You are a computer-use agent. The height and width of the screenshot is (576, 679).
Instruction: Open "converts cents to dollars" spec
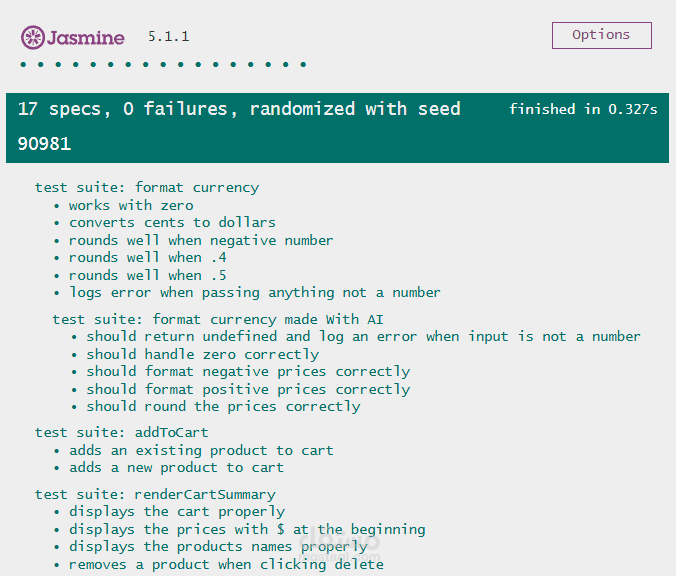[x=172, y=223]
